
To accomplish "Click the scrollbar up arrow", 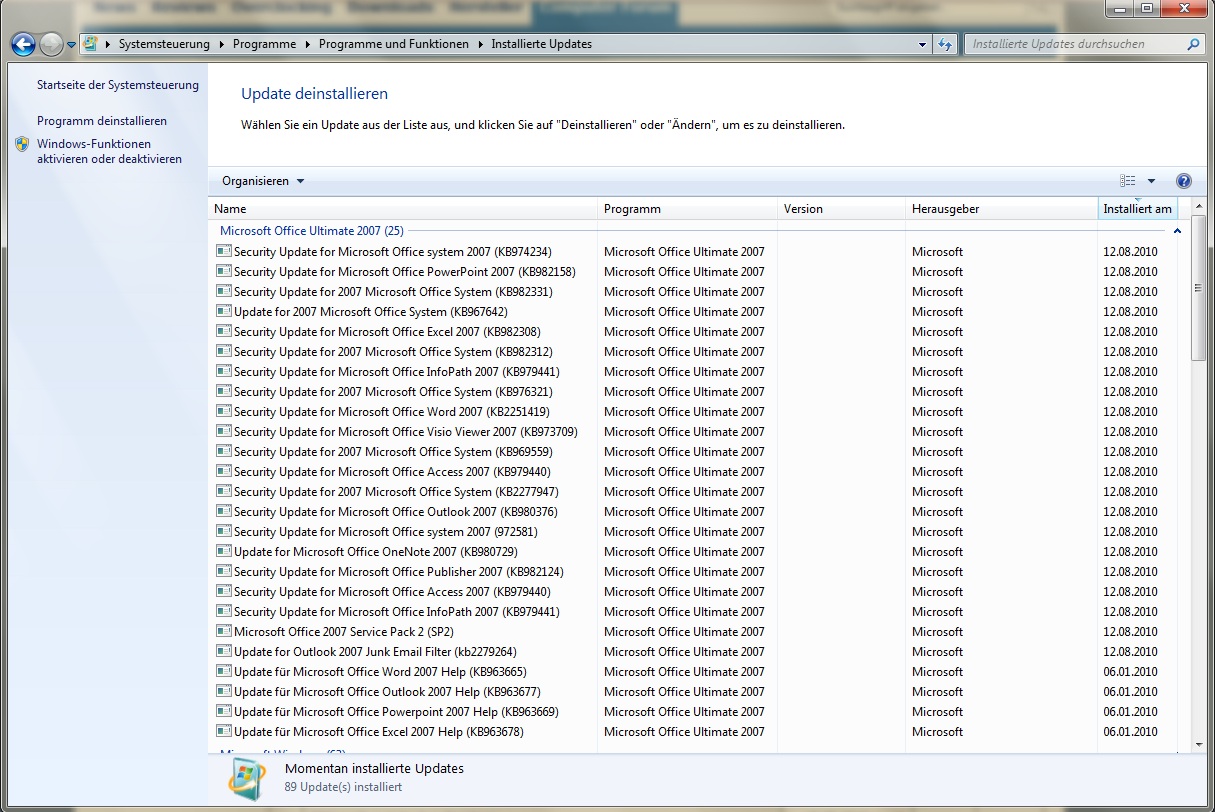I will 1199,206.
